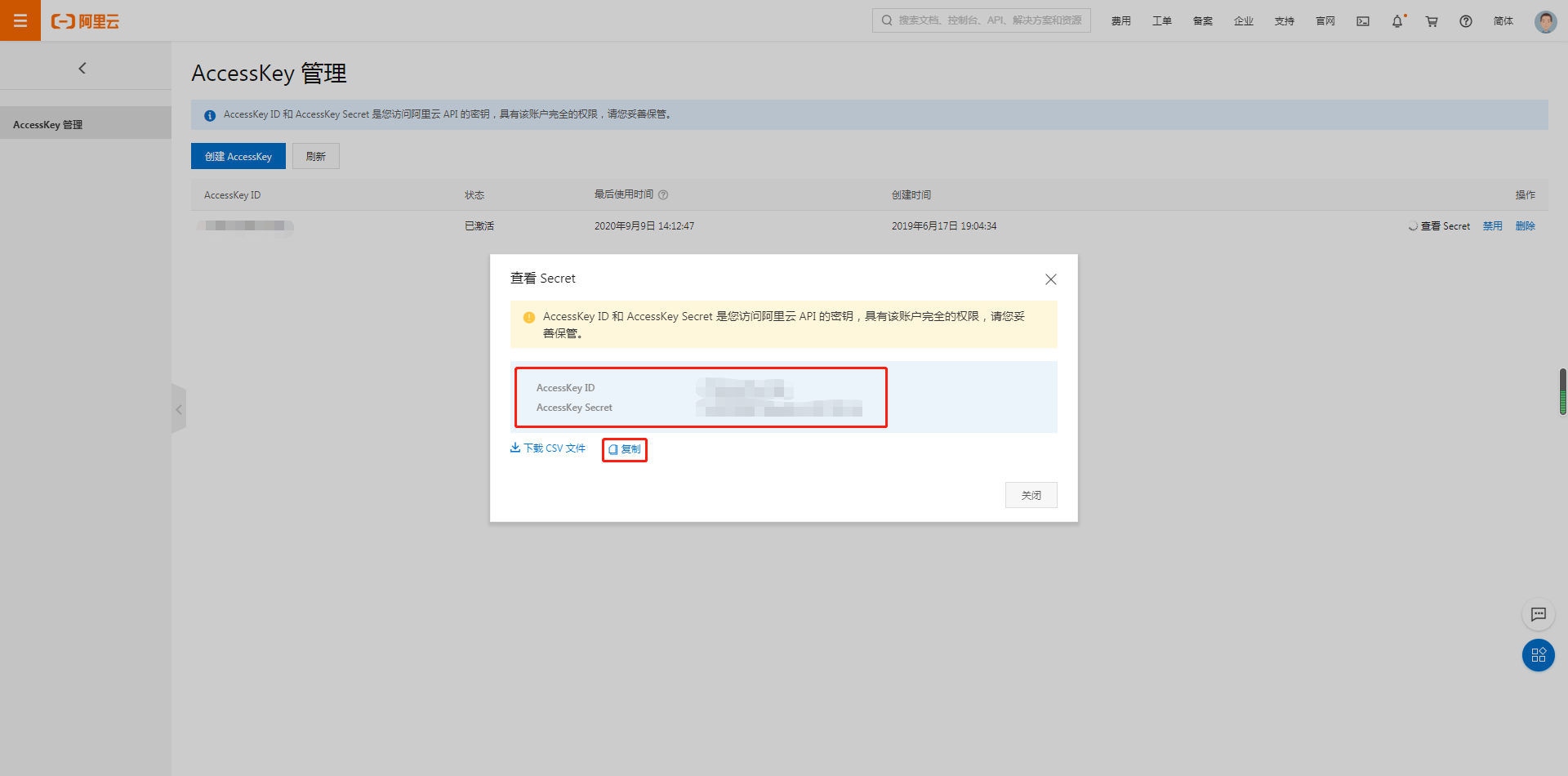Image resolution: width=1568 pixels, height=776 pixels.
Task: Open the chat feedback floating icon
Action: (x=1539, y=614)
